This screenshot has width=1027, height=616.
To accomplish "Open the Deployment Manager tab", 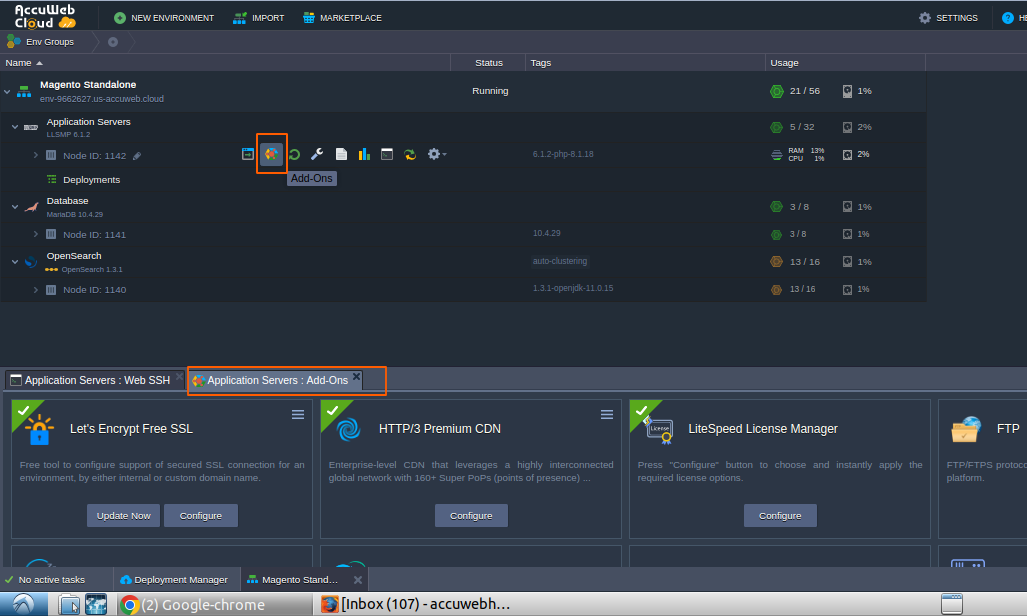I will (x=174, y=580).
